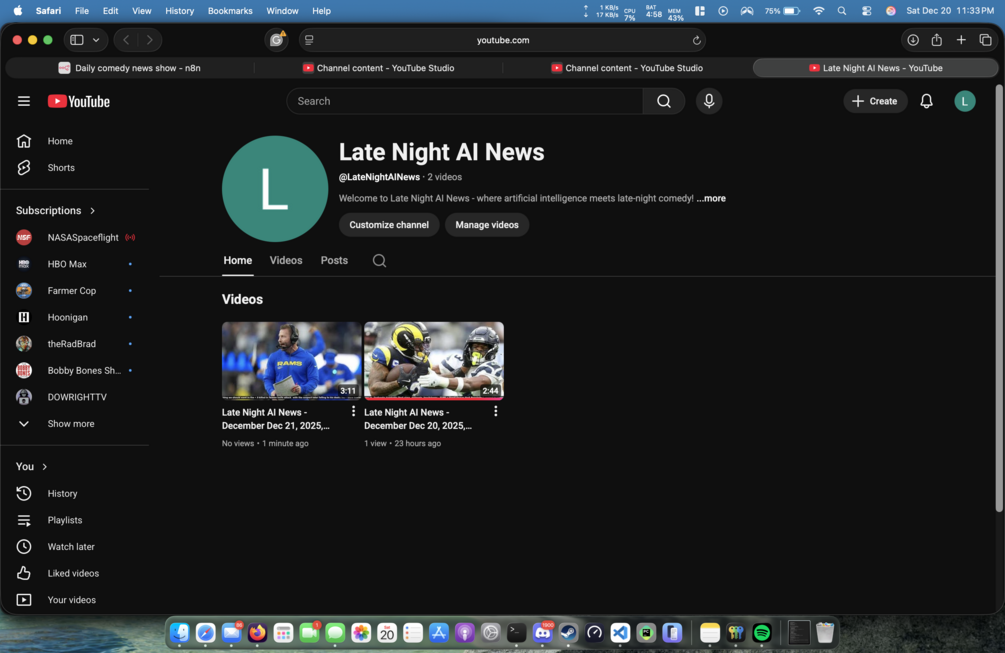Click the Wi-Fi status icon
The image size is (1005, 653).
point(818,11)
